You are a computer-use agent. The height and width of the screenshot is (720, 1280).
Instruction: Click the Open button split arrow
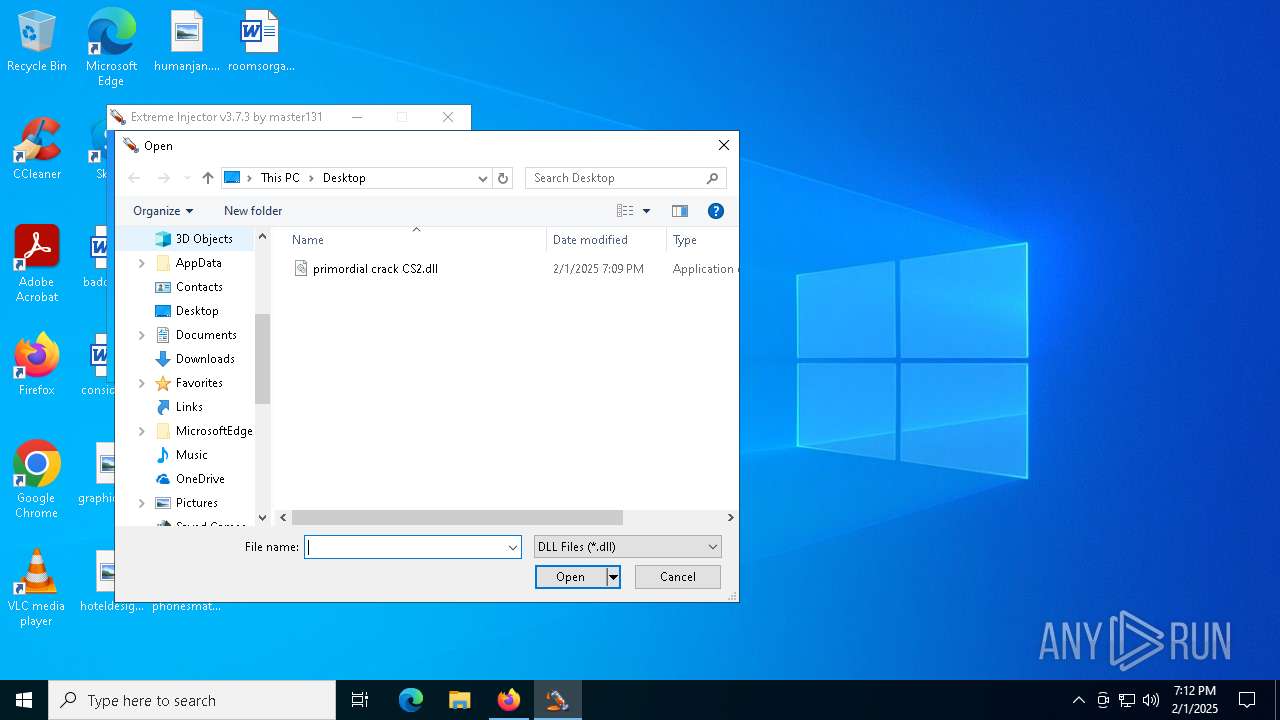pos(614,577)
